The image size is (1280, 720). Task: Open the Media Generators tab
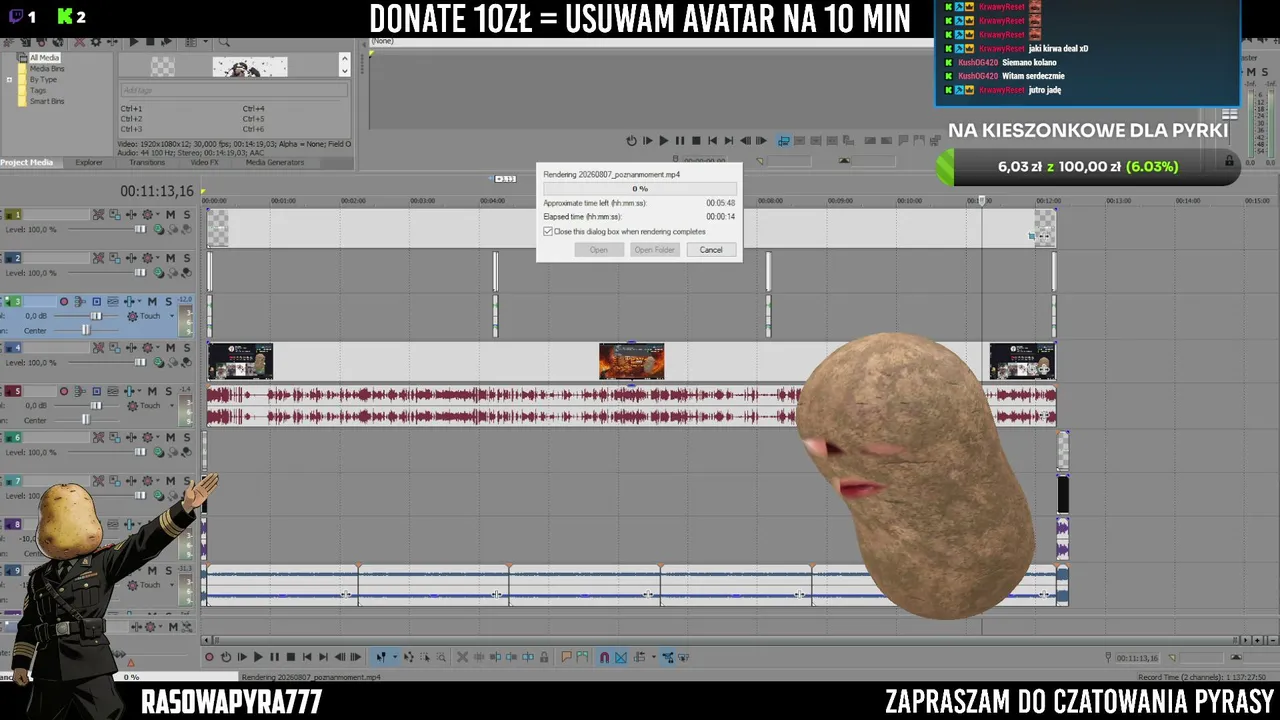coord(274,162)
